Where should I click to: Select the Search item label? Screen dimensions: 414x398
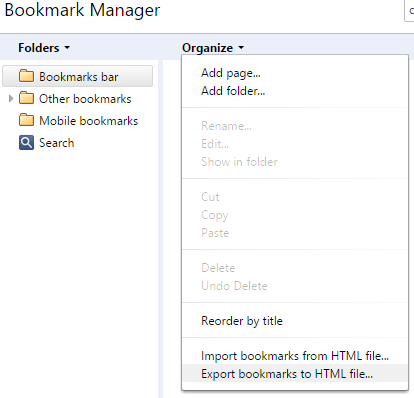pos(57,143)
